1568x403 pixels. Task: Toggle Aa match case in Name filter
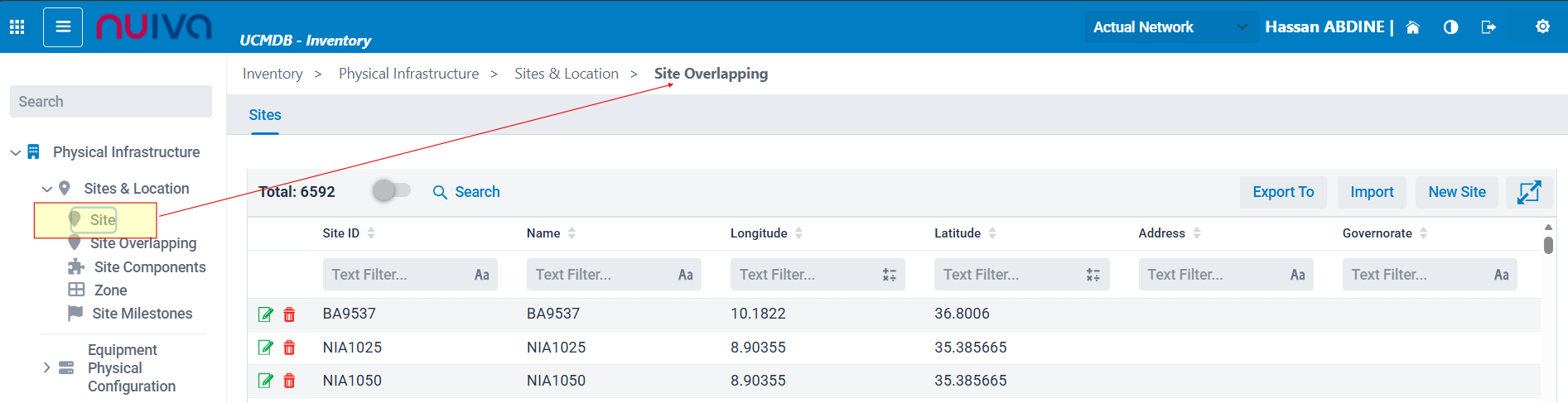point(685,275)
